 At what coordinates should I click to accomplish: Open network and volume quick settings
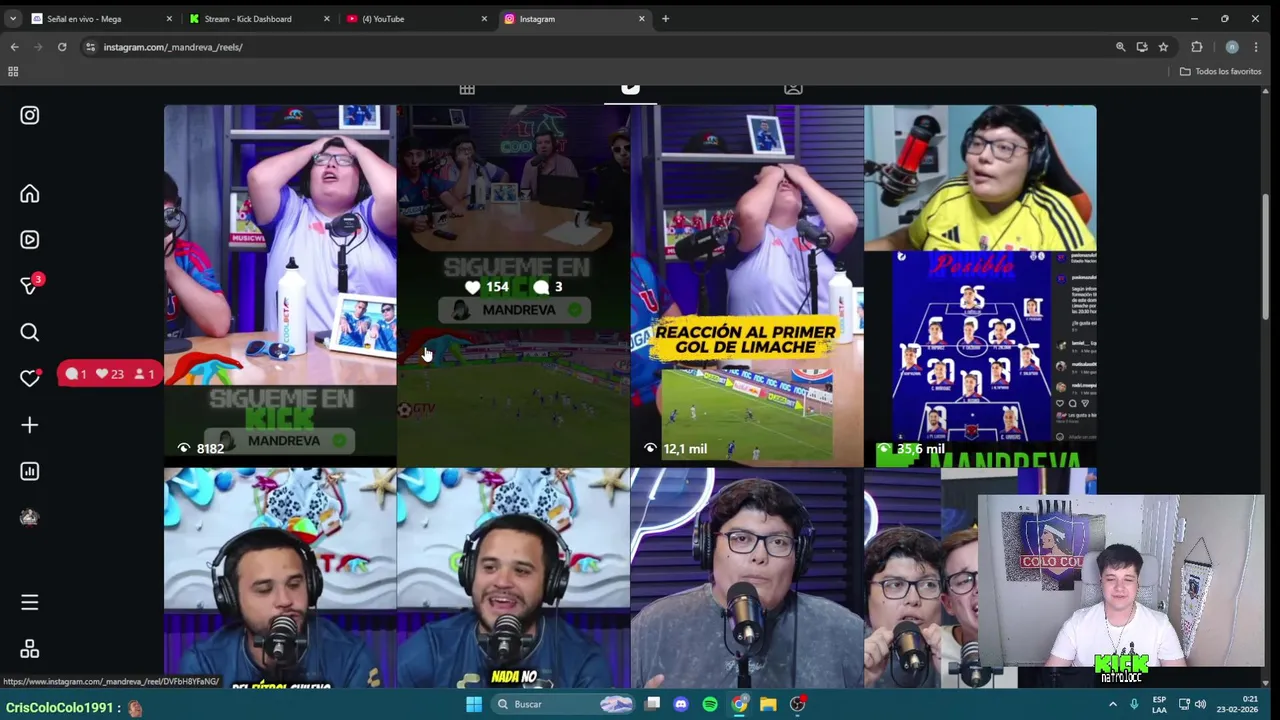[x=1191, y=704]
